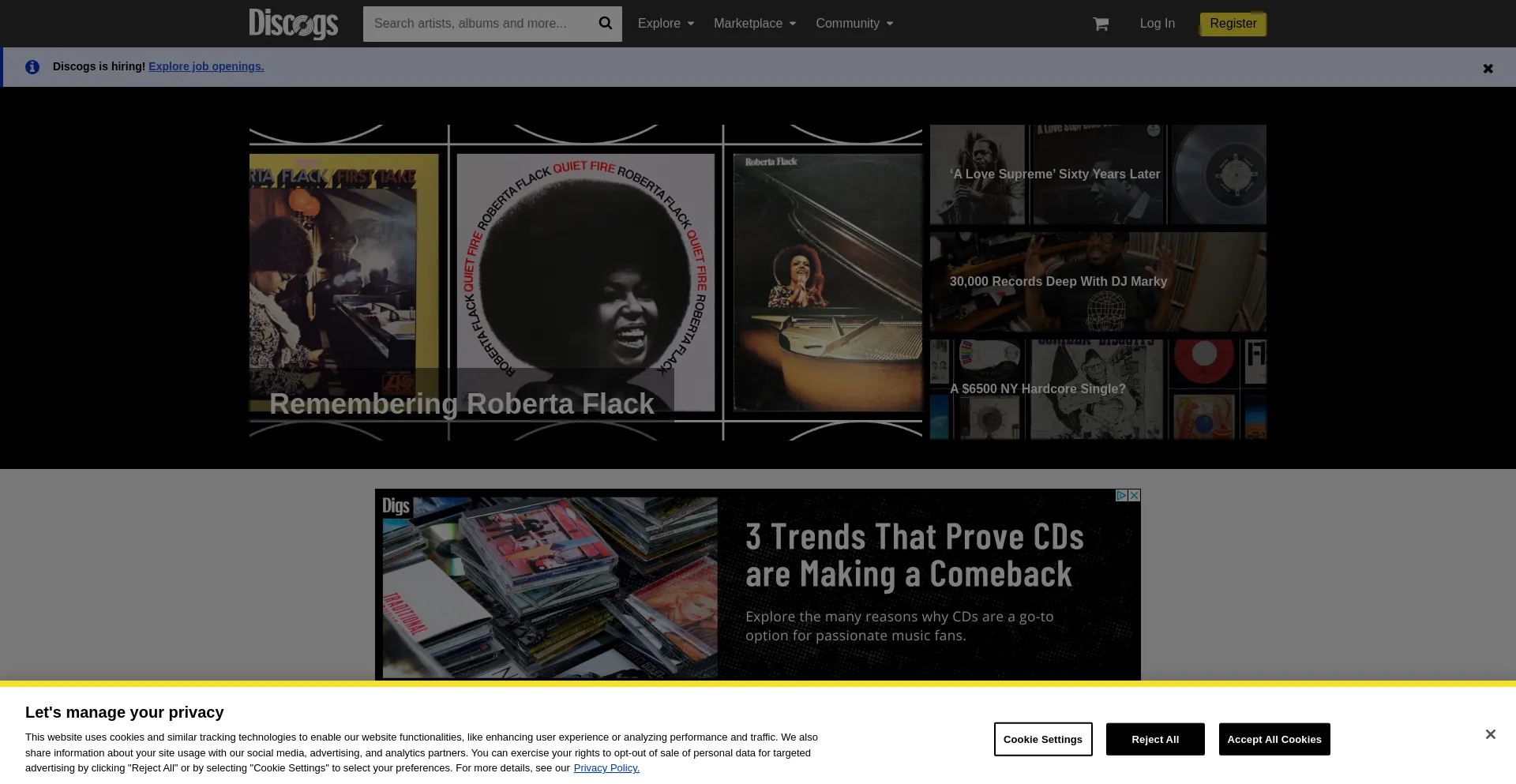Open the shopping cart icon

coord(1101,24)
